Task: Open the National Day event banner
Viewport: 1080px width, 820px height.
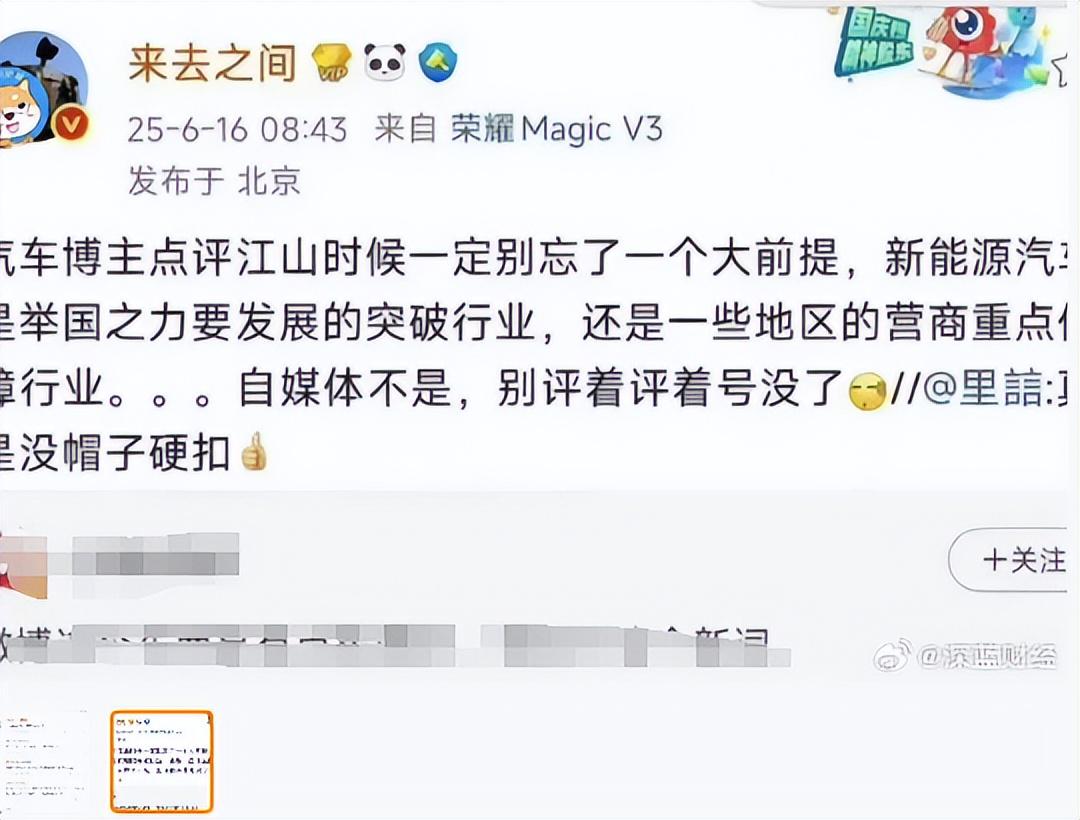Action: tap(875, 43)
